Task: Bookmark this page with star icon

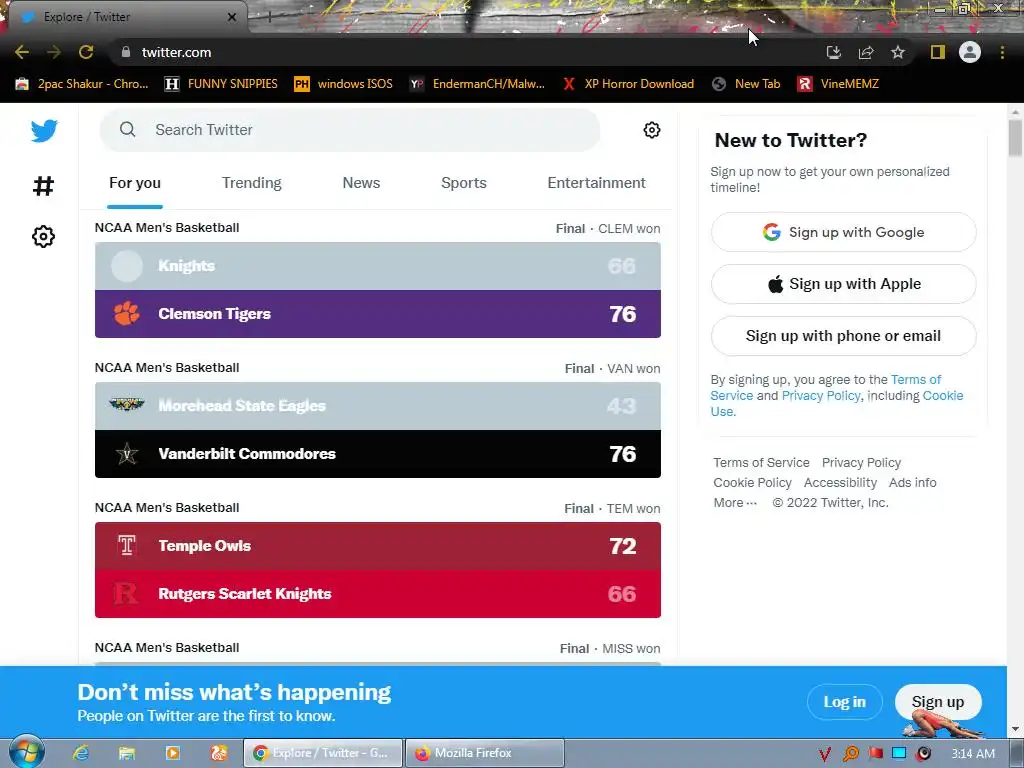Action: (898, 52)
